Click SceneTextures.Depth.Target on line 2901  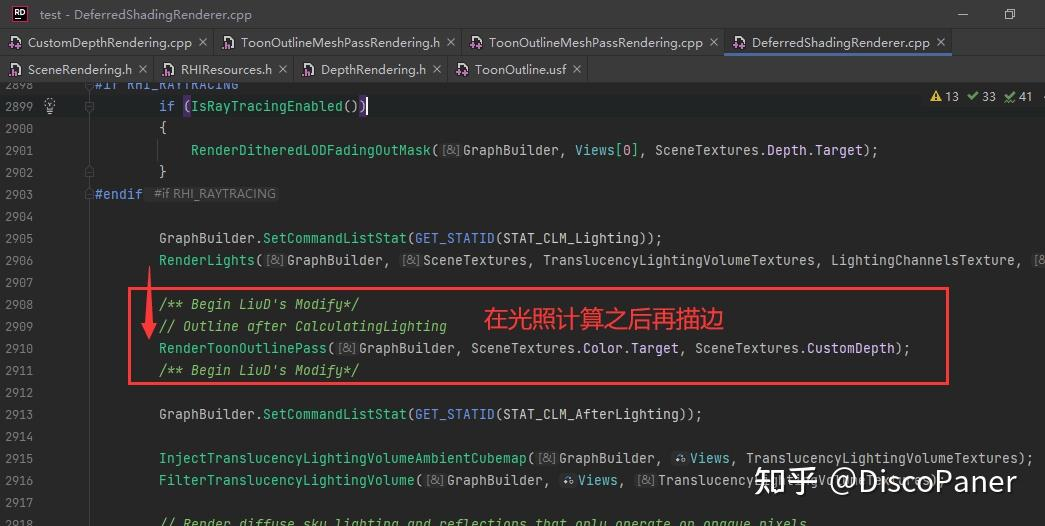758,150
